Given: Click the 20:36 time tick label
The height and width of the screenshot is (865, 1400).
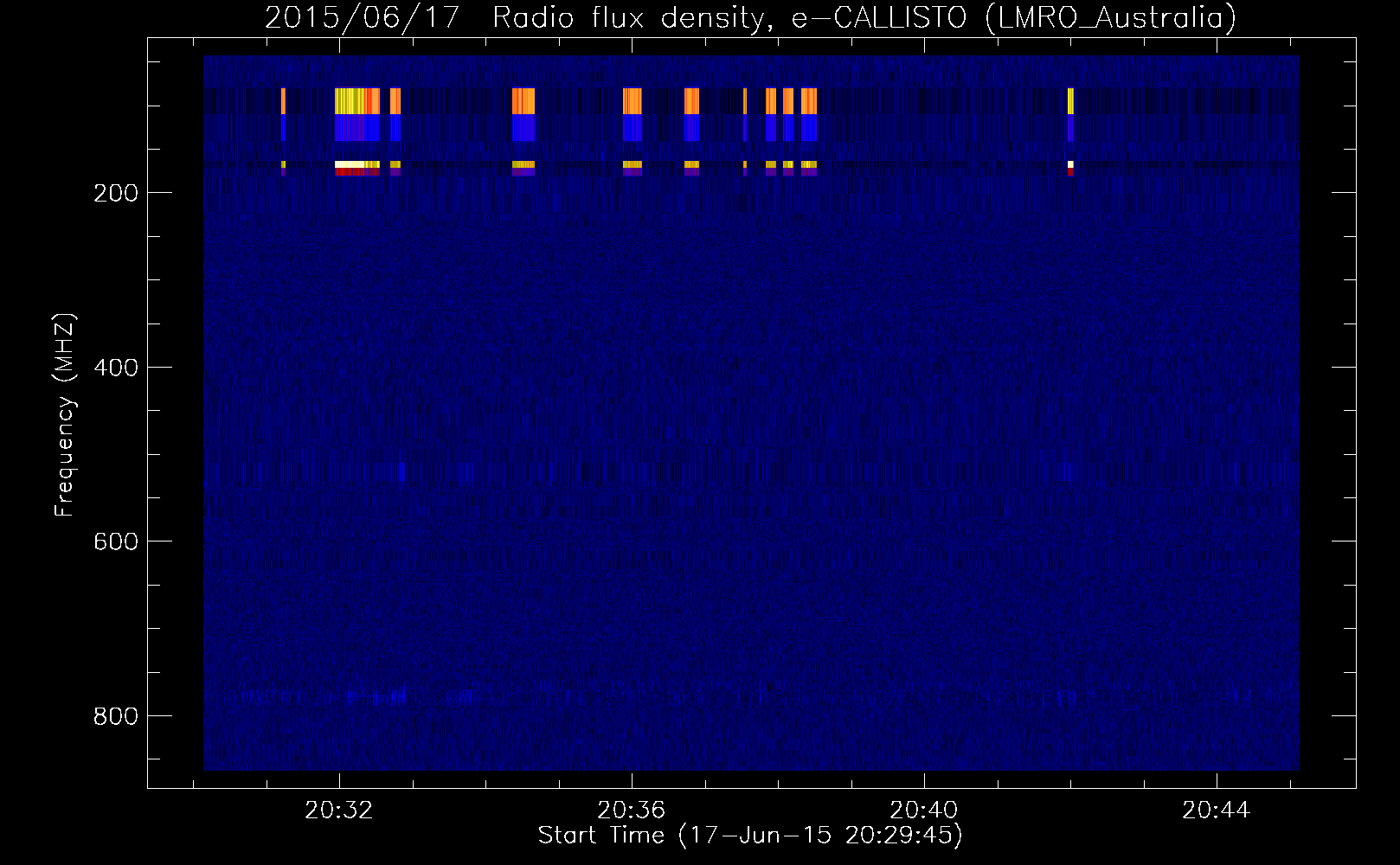Looking at the screenshot, I should [632, 811].
